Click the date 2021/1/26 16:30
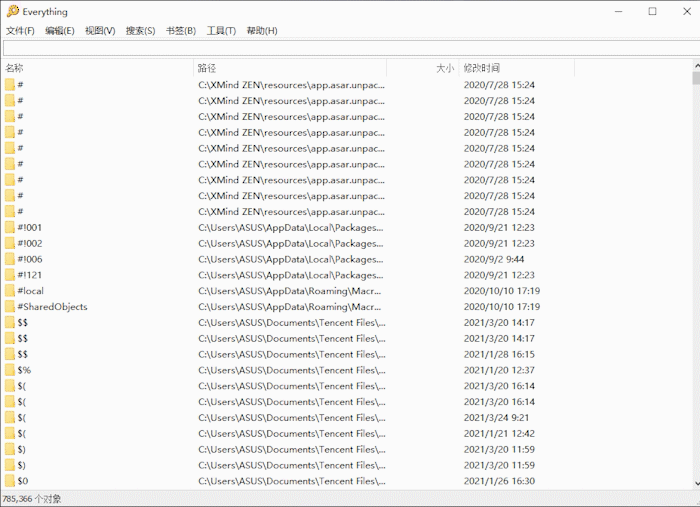 pos(499,481)
